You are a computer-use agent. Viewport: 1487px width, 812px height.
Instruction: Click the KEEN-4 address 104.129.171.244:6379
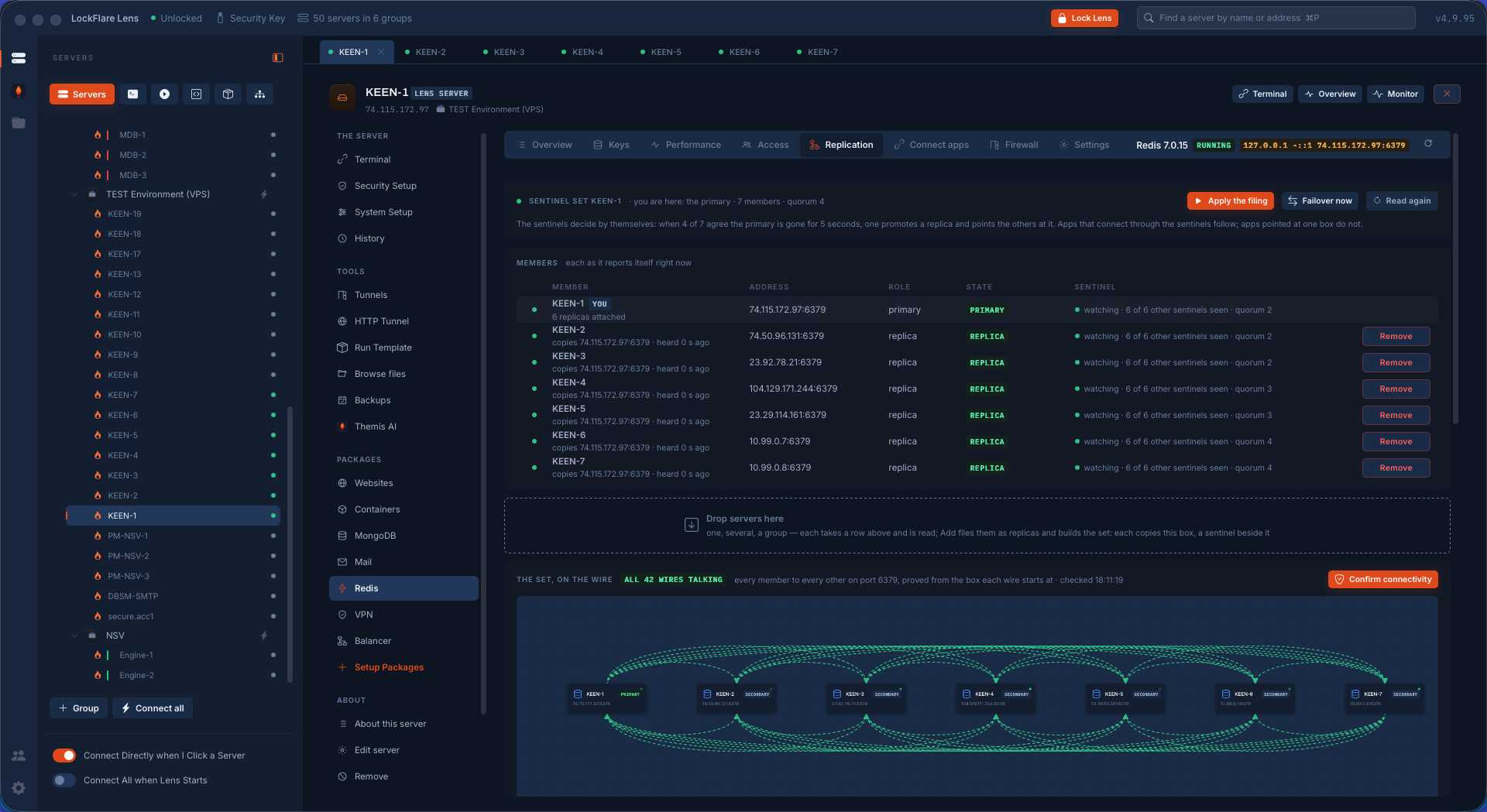point(793,389)
